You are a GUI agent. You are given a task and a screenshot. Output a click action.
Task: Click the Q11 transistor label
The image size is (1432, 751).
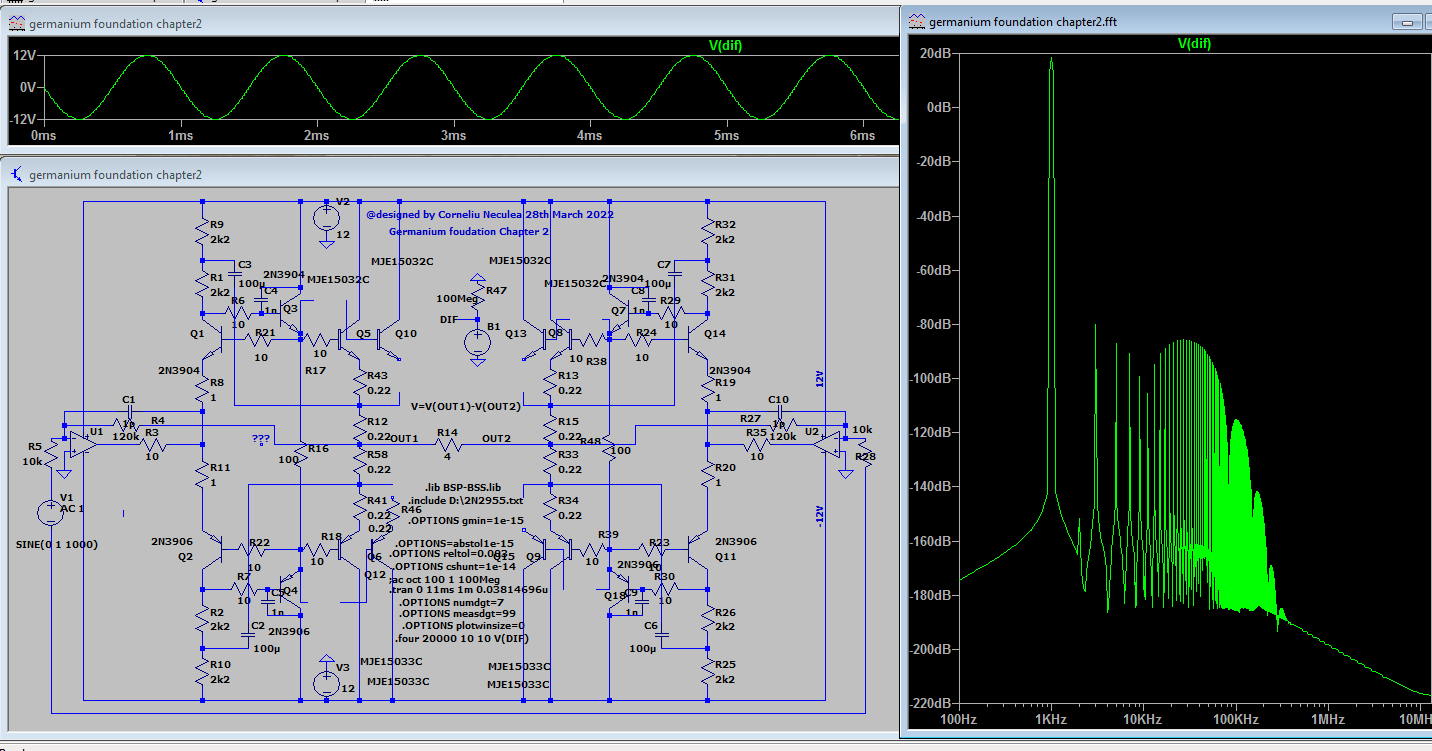pos(726,556)
